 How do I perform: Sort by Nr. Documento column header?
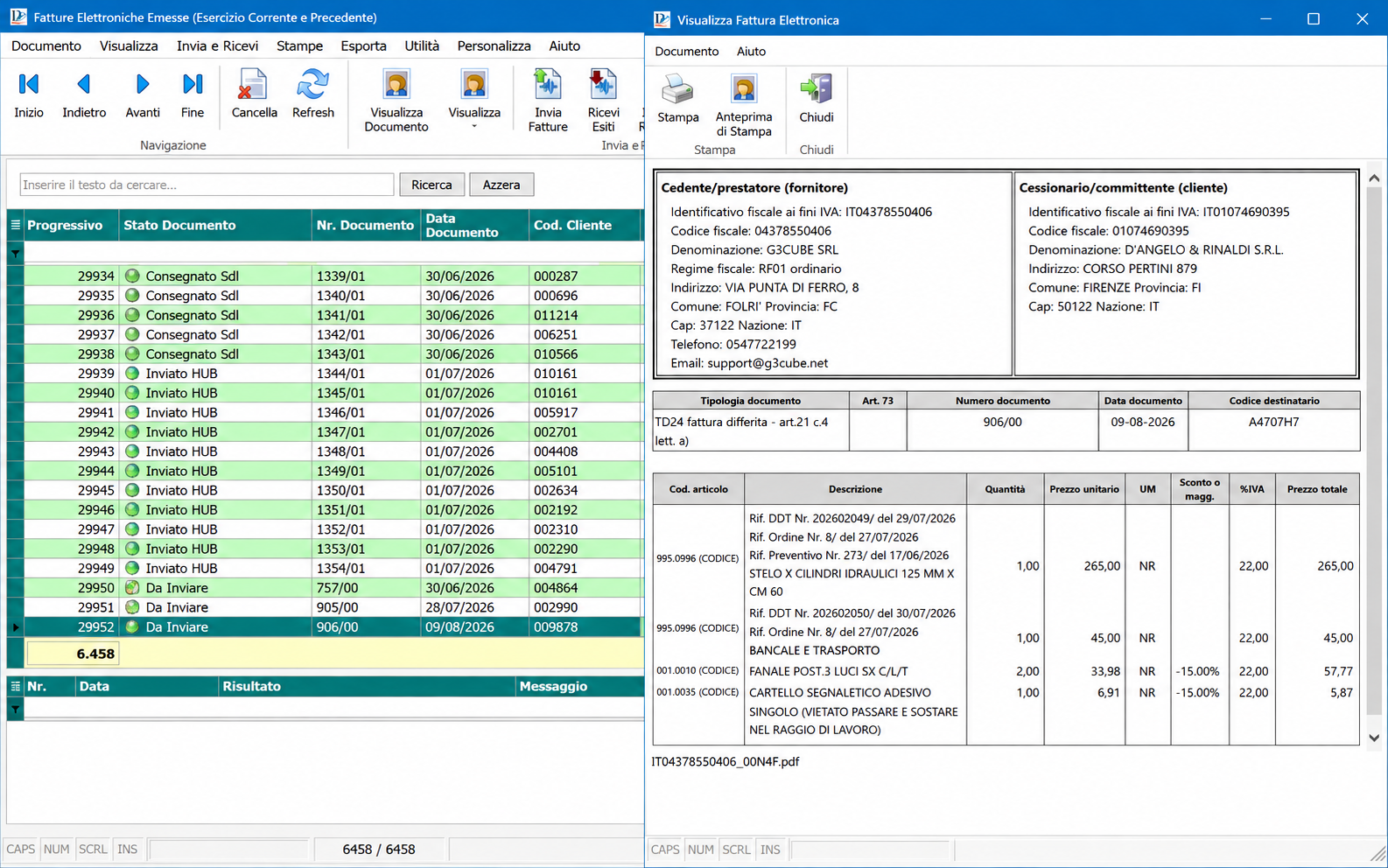click(x=366, y=225)
